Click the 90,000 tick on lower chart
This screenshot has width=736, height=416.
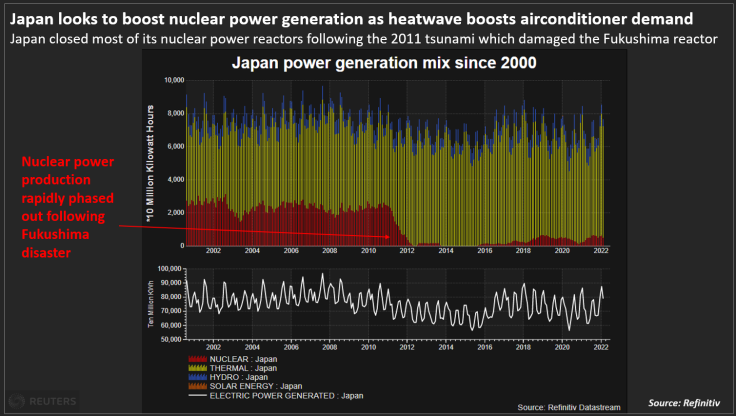(171, 283)
